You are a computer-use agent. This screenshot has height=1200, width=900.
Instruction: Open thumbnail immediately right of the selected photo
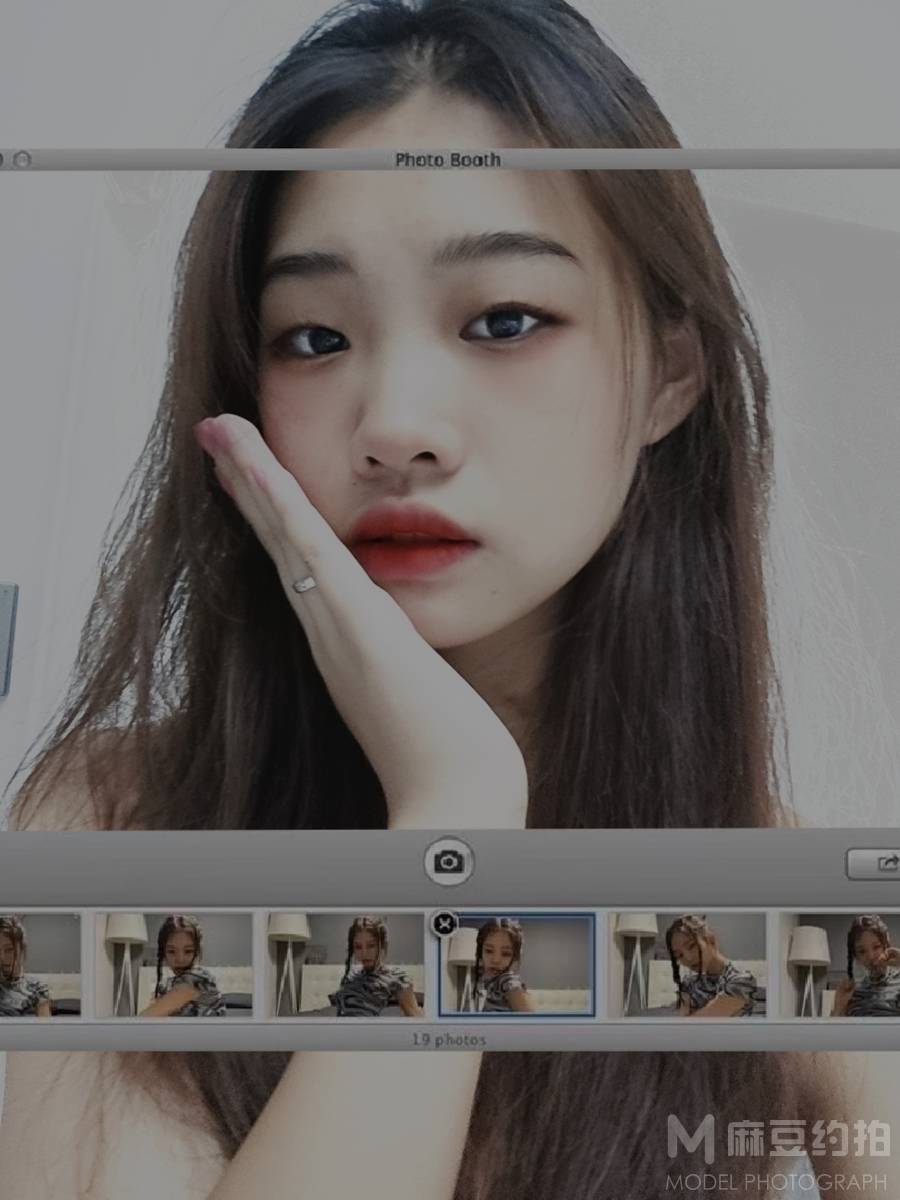coord(689,965)
